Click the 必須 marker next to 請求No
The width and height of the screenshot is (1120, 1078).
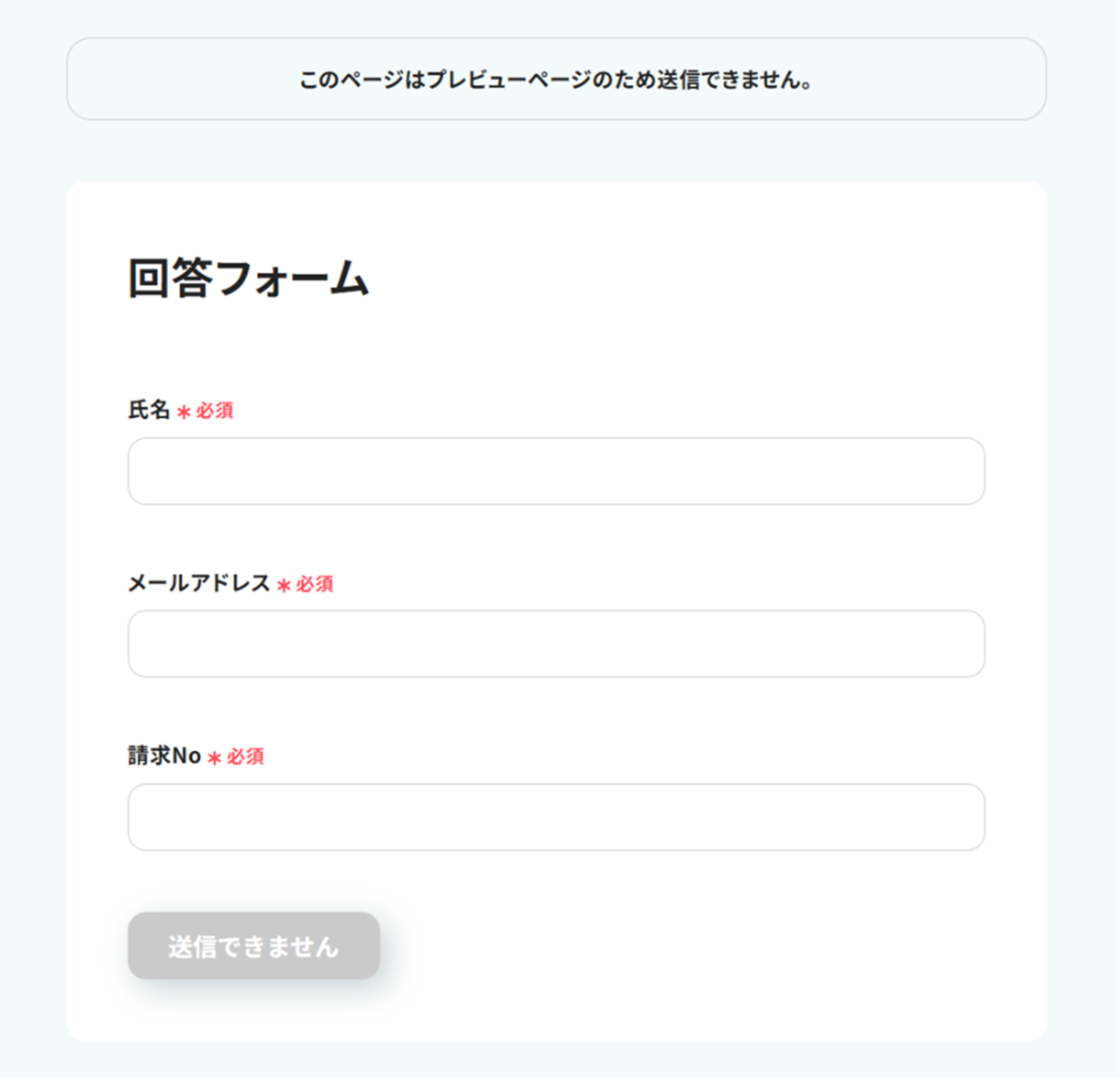click(x=246, y=757)
